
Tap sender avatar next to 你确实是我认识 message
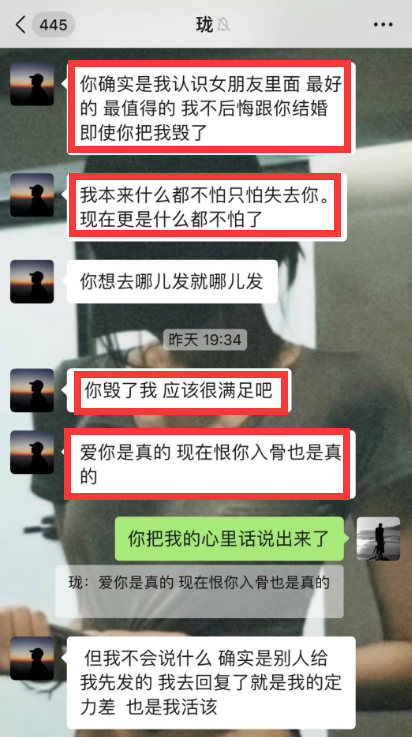32,84
